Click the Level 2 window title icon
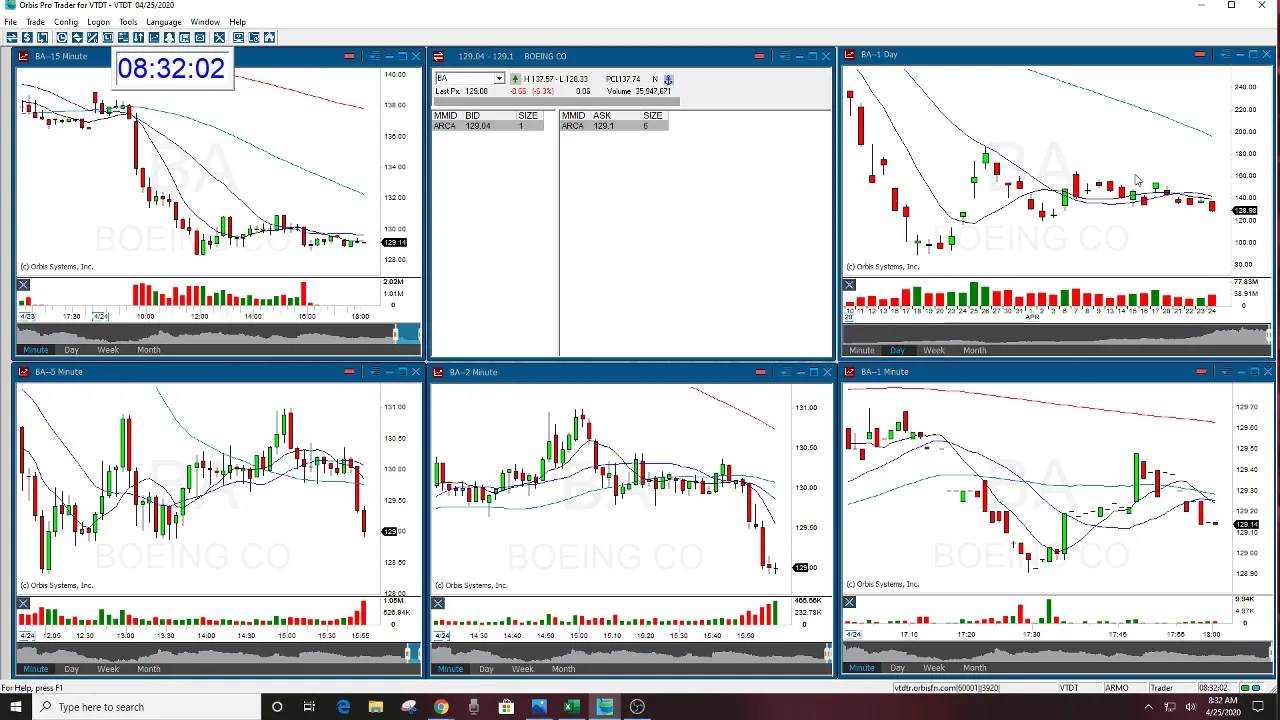The height and width of the screenshot is (720, 1280). click(x=438, y=56)
